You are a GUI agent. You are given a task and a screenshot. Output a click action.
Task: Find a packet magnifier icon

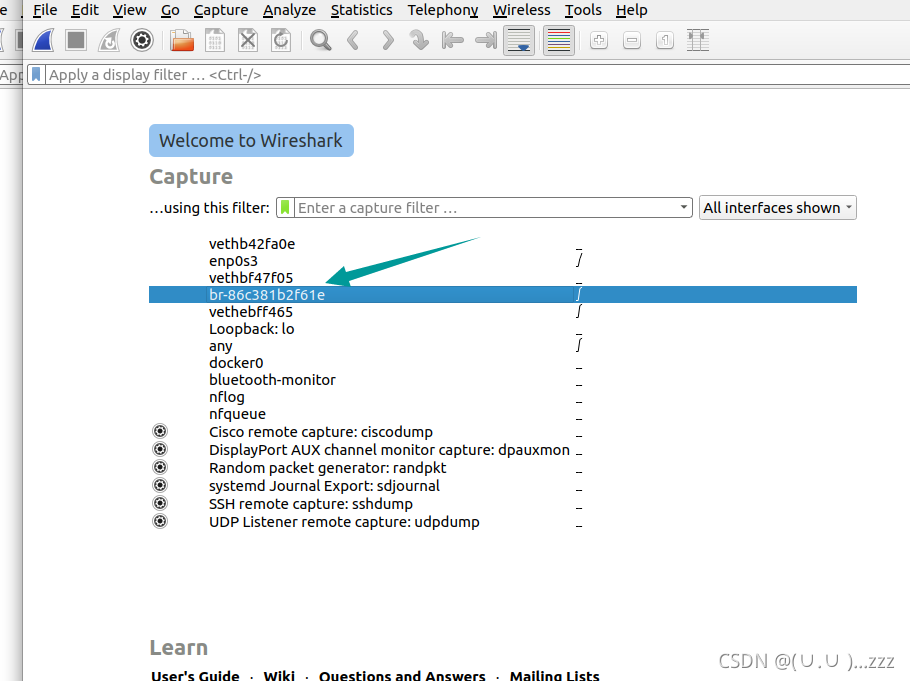click(320, 41)
